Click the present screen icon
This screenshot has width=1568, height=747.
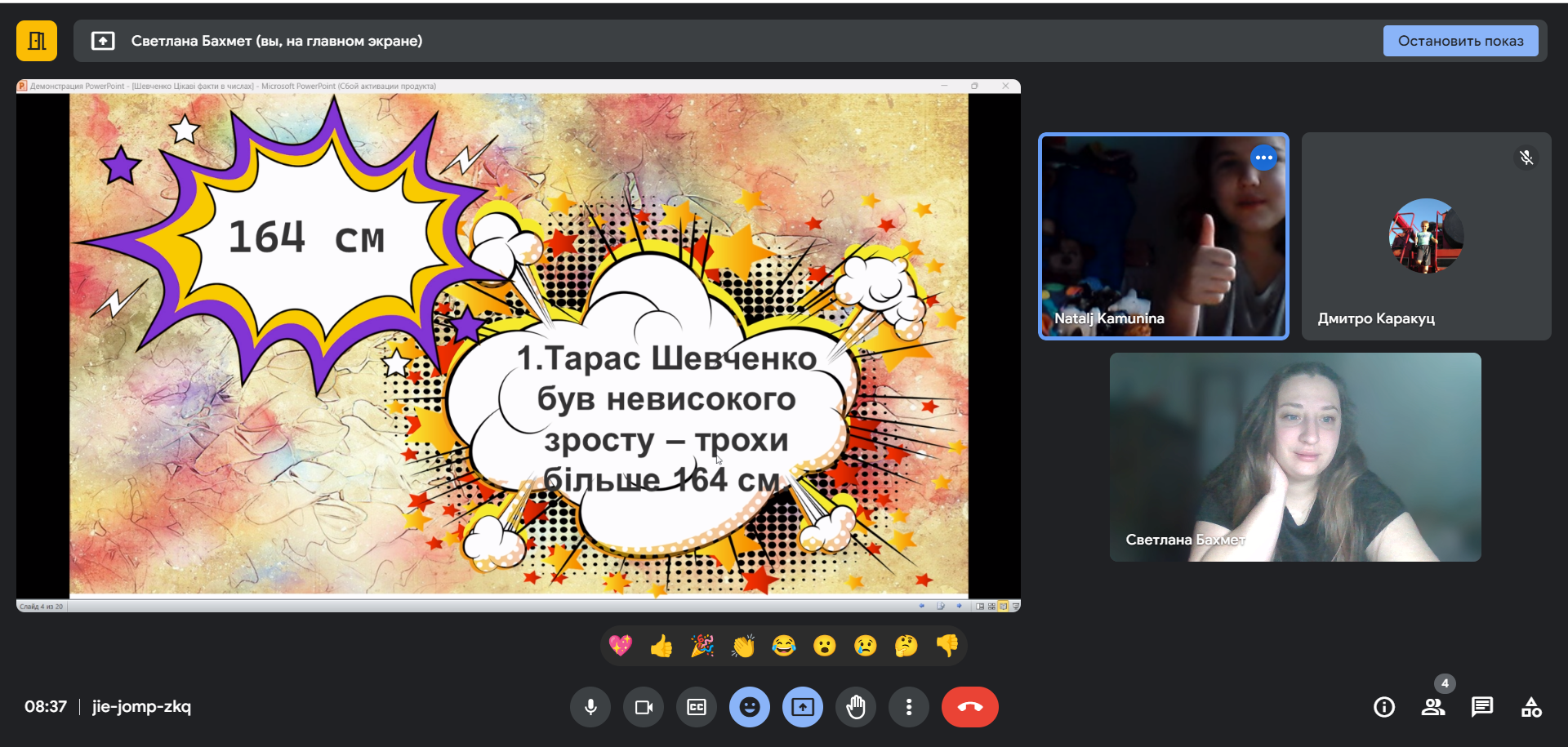(x=803, y=707)
